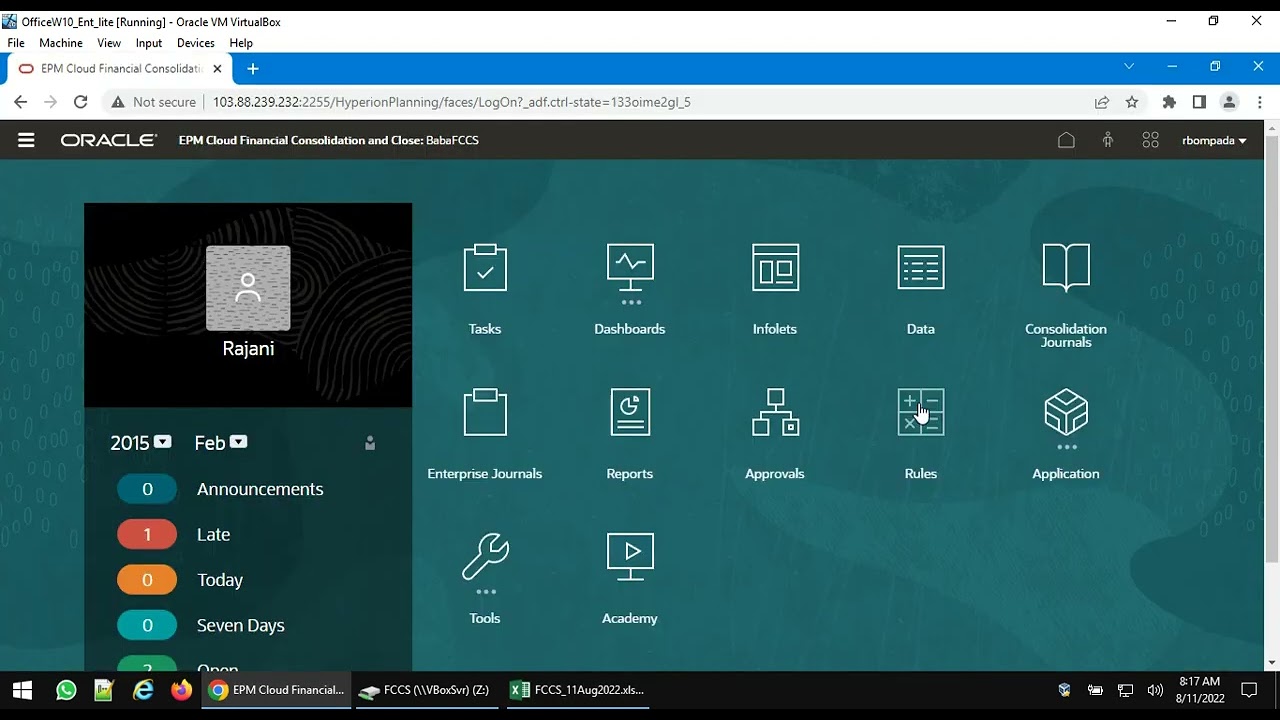Switch to FCCS VBoxSvr Z: Explorer window

(x=428, y=690)
